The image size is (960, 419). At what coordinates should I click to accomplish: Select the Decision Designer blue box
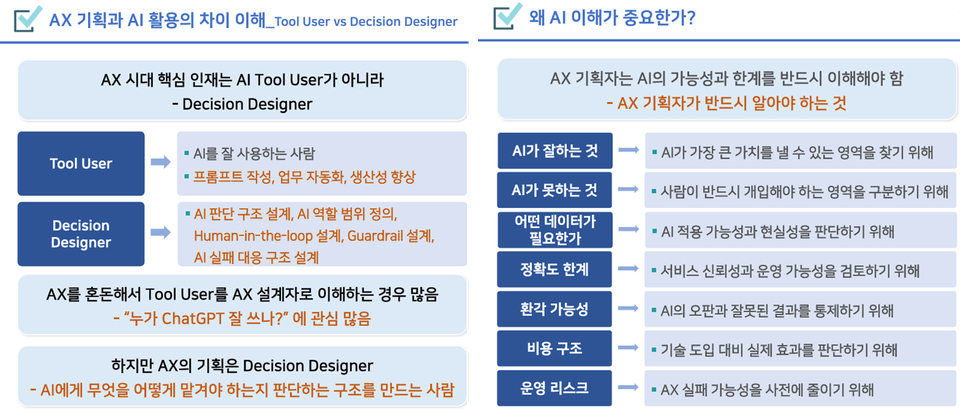(x=81, y=234)
